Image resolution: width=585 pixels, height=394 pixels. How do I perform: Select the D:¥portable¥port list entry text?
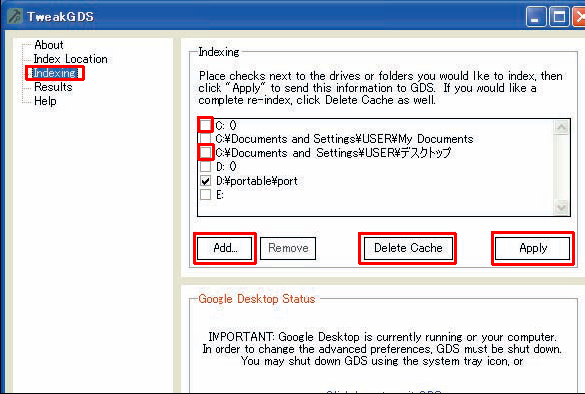click(257, 181)
